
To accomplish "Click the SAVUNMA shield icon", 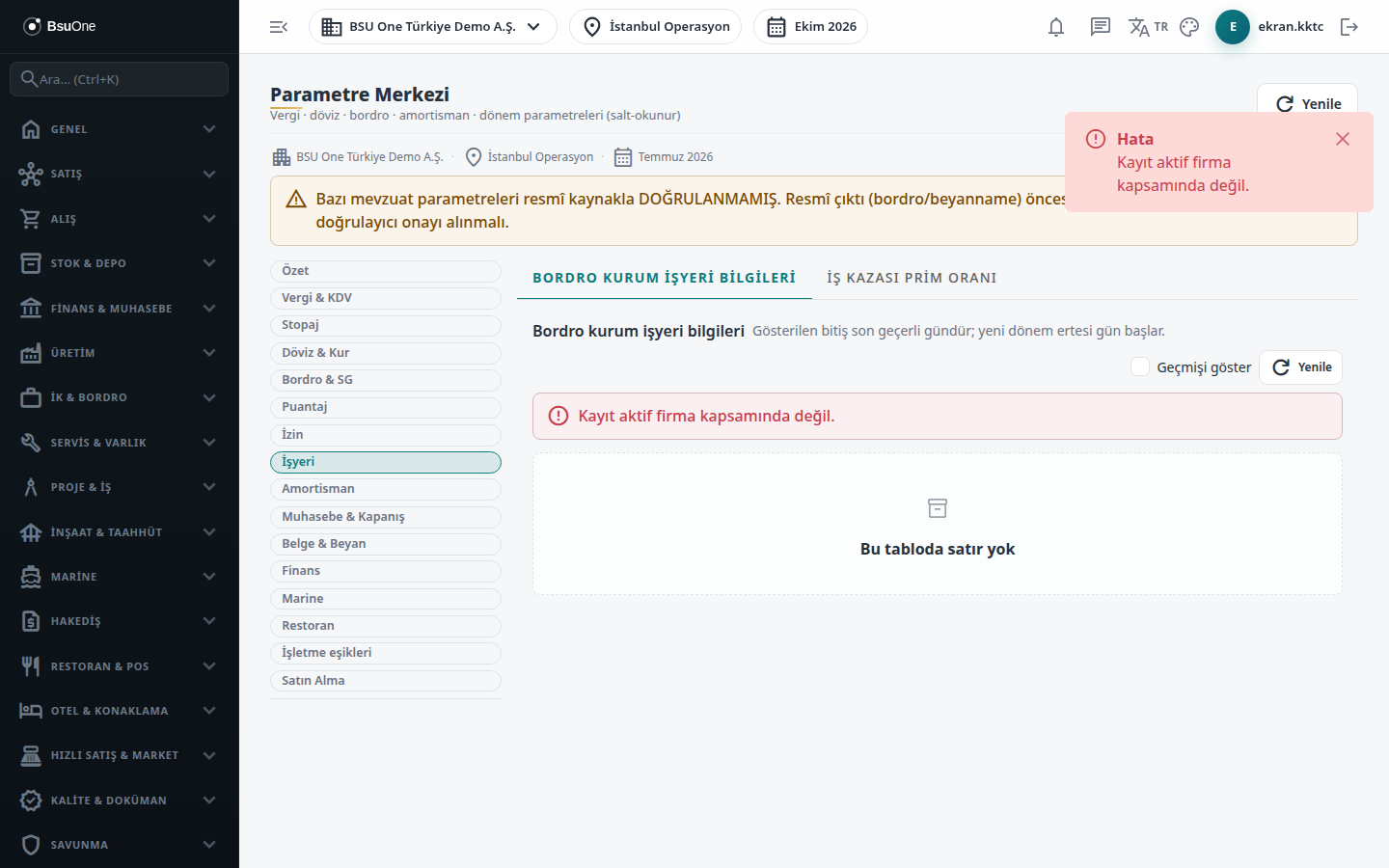I will [31, 845].
